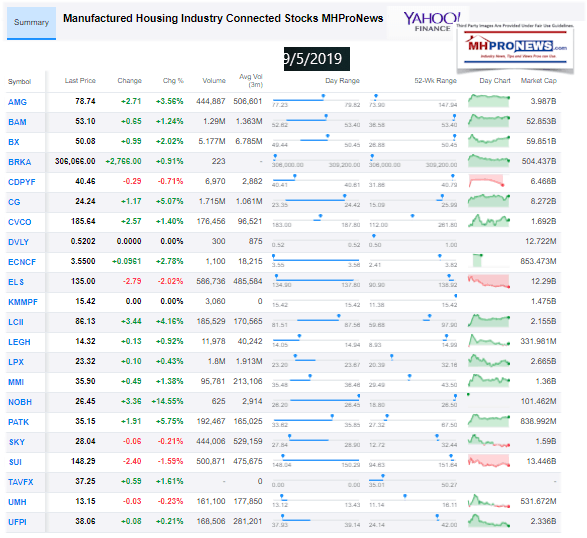Open the BAM stock symbol link
The image size is (587, 538).
[x=17, y=122]
